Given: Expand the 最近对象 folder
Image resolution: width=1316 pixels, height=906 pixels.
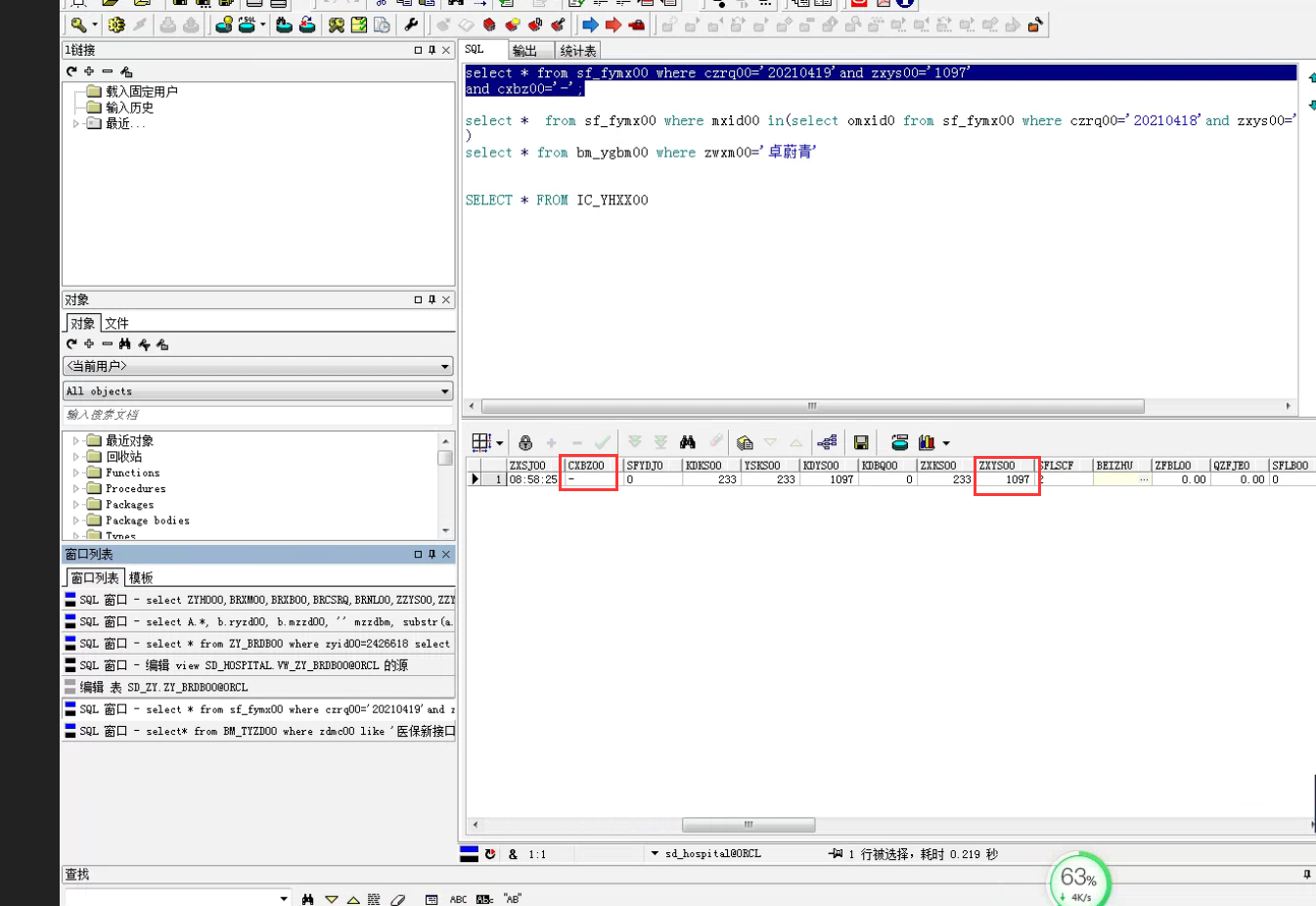Looking at the screenshot, I should tap(76, 441).
